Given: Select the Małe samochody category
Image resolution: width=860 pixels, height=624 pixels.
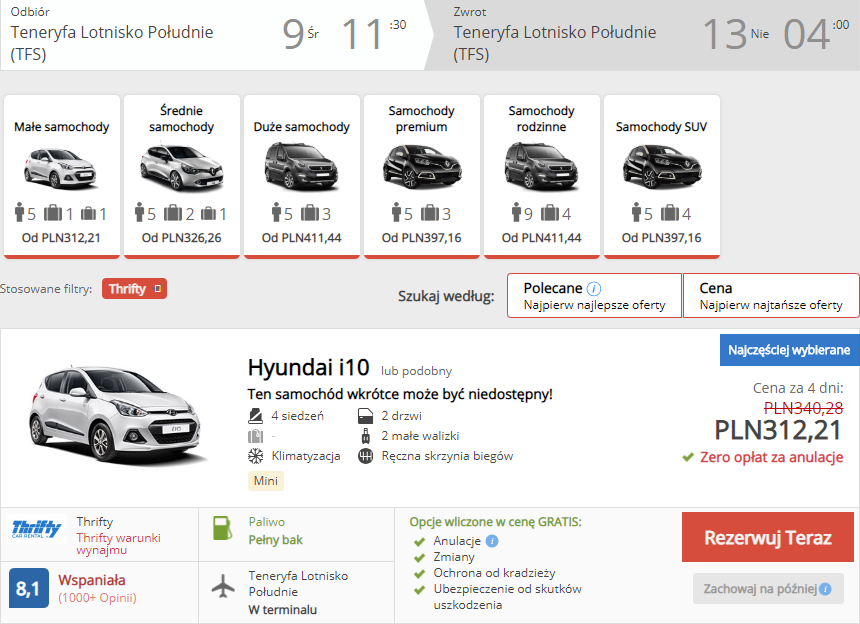Looking at the screenshot, I should (61, 176).
